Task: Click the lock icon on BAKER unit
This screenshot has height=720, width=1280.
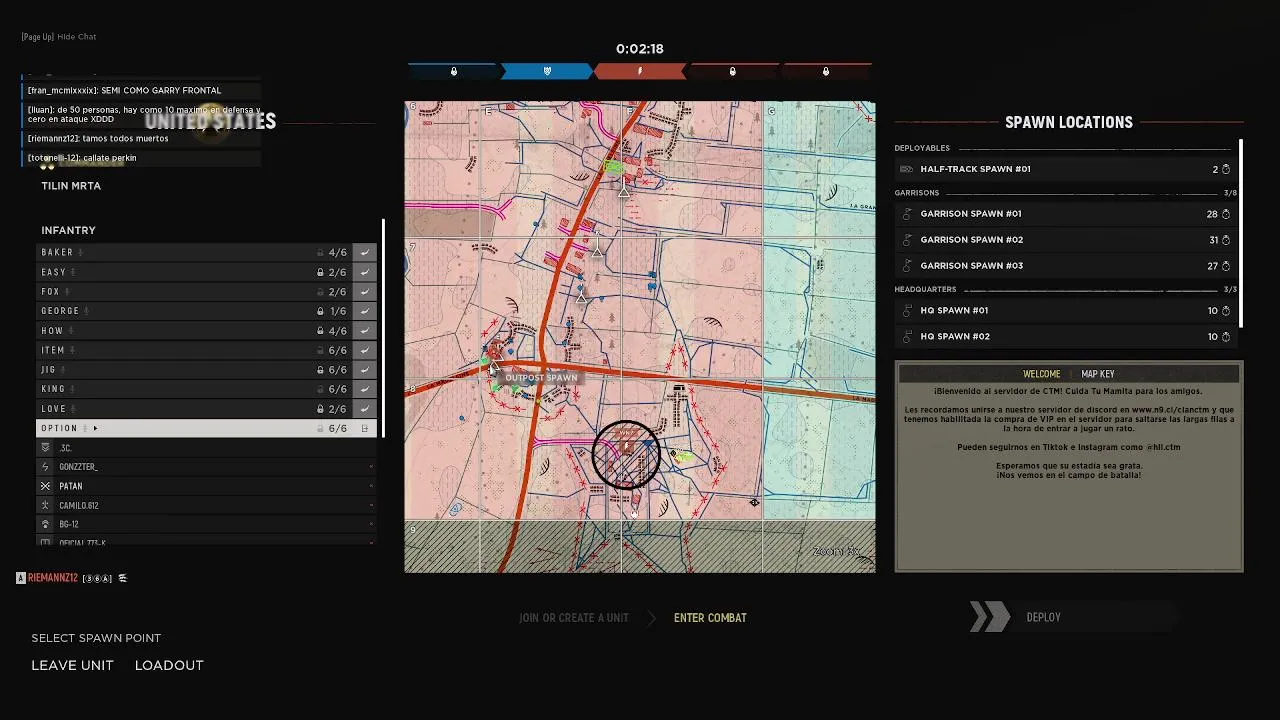Action: [320, 253]
